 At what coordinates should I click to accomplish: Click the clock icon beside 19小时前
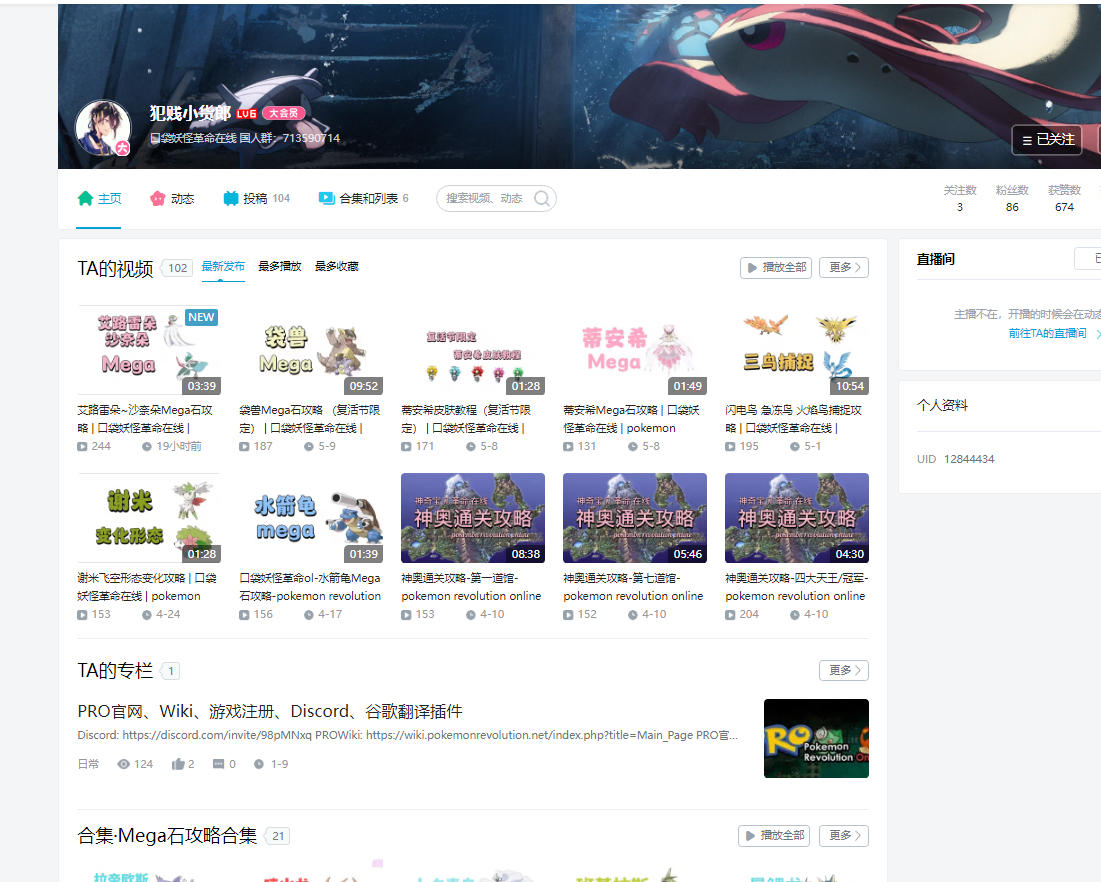point(147,447)
